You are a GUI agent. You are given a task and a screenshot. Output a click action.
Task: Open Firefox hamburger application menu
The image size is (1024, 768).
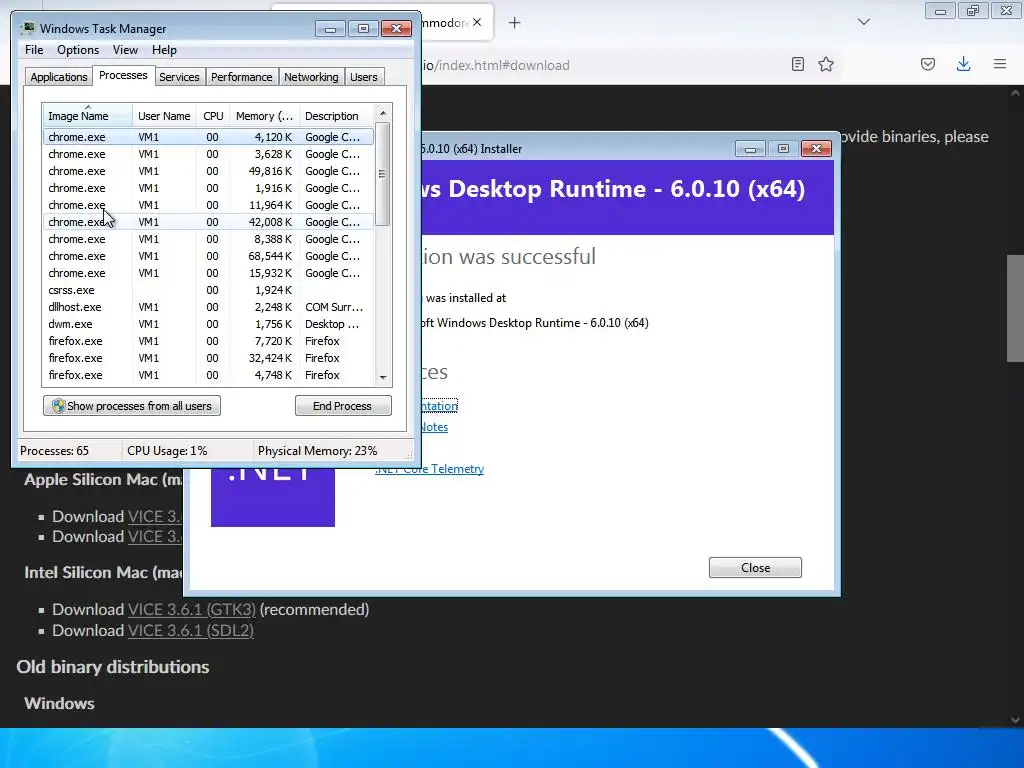[x=1000, y=64]
